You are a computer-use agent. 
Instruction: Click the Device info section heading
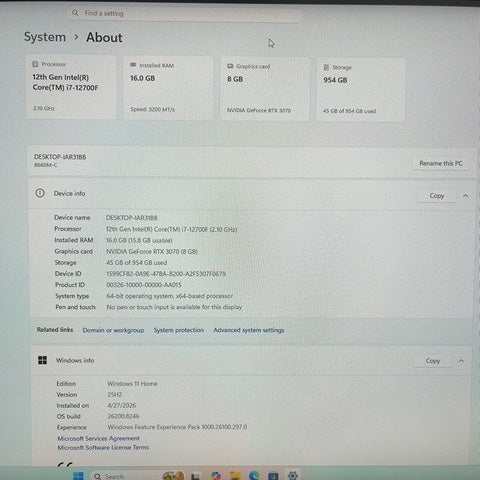[69, 193]
